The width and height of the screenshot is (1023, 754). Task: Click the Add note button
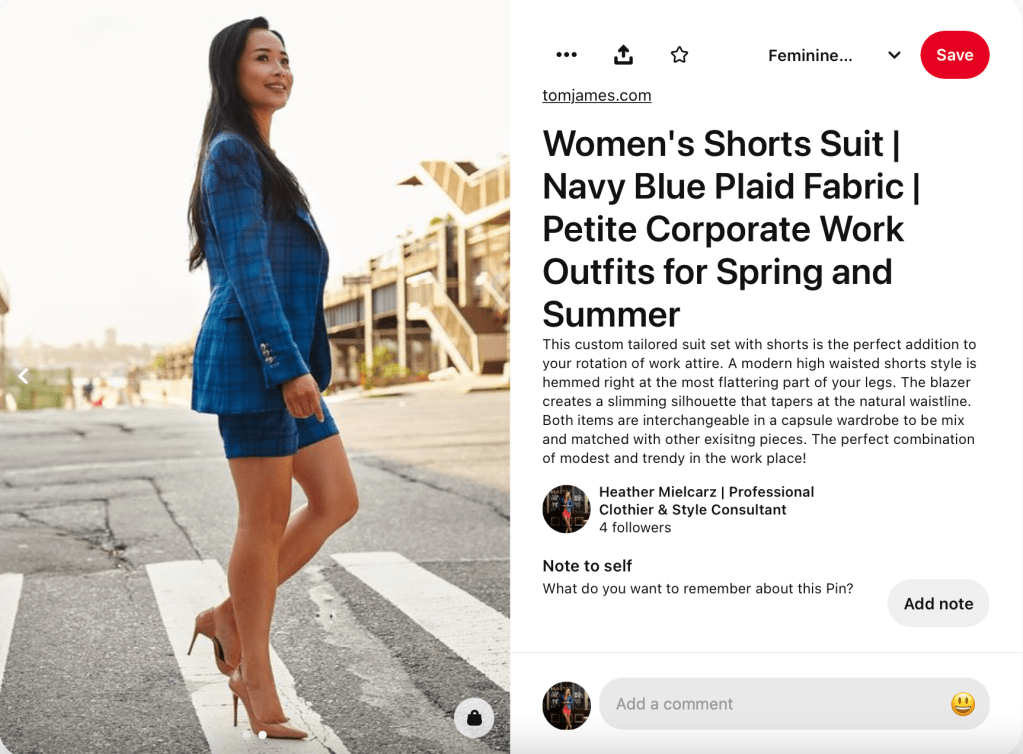coord(938,603)
